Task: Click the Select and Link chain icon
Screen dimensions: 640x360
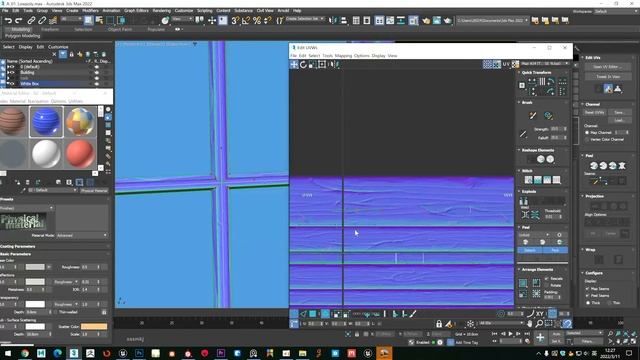Action: (x=31, y=20)
